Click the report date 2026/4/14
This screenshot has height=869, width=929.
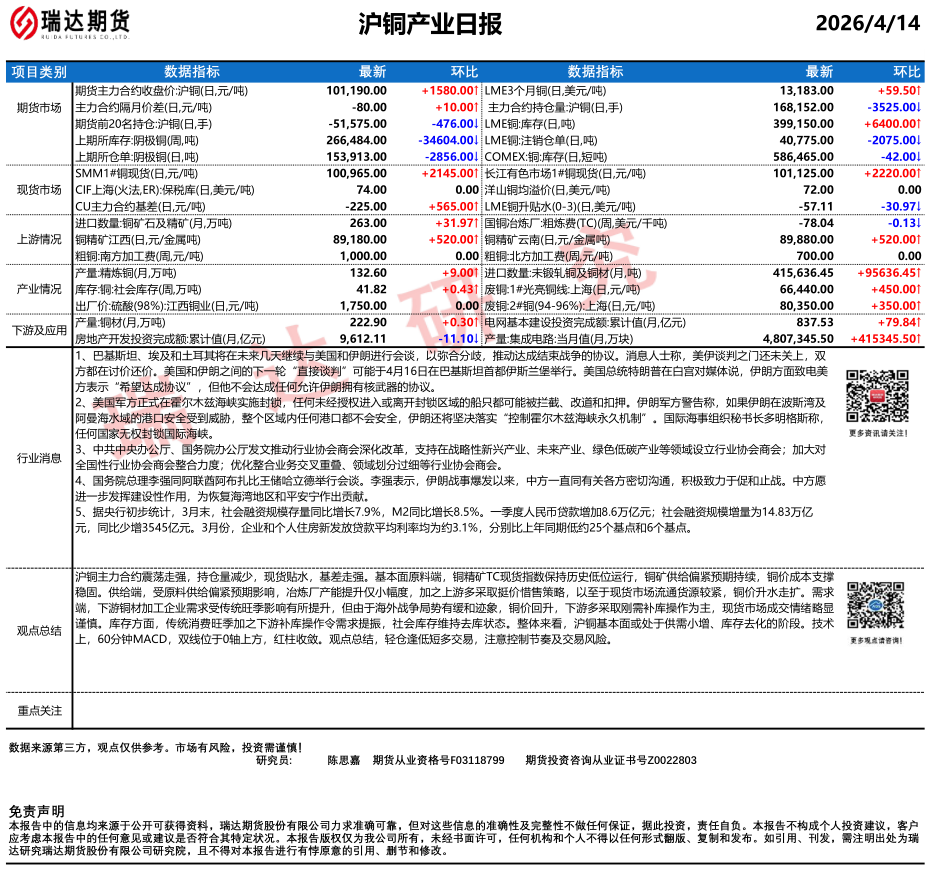[x=867, y=25]
